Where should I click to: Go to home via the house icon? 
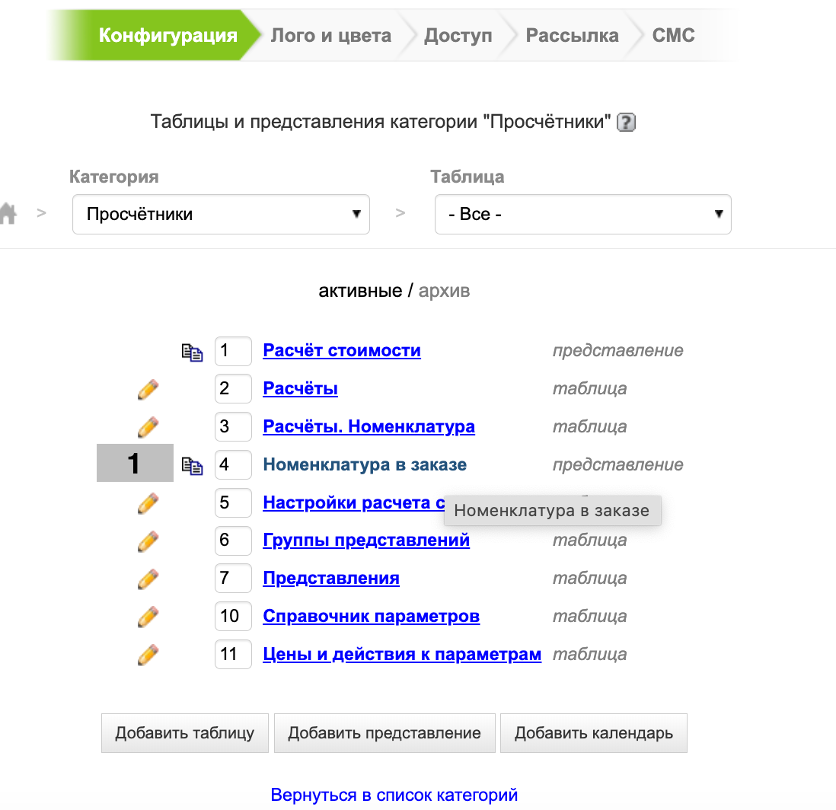pos(9,213)
